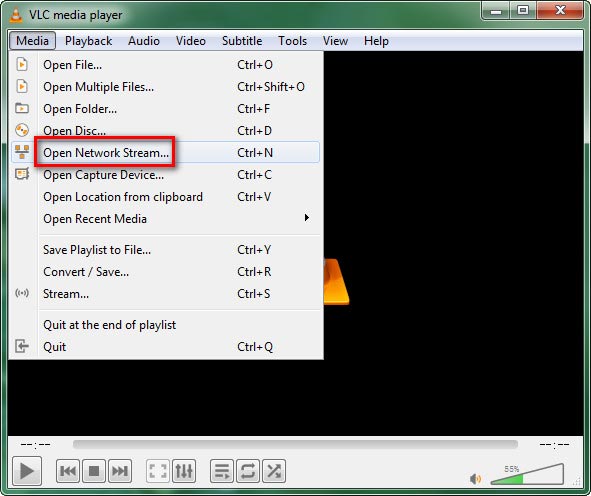Click the elapsed time label
Screen dimensions: 591x496
[35, 445]
